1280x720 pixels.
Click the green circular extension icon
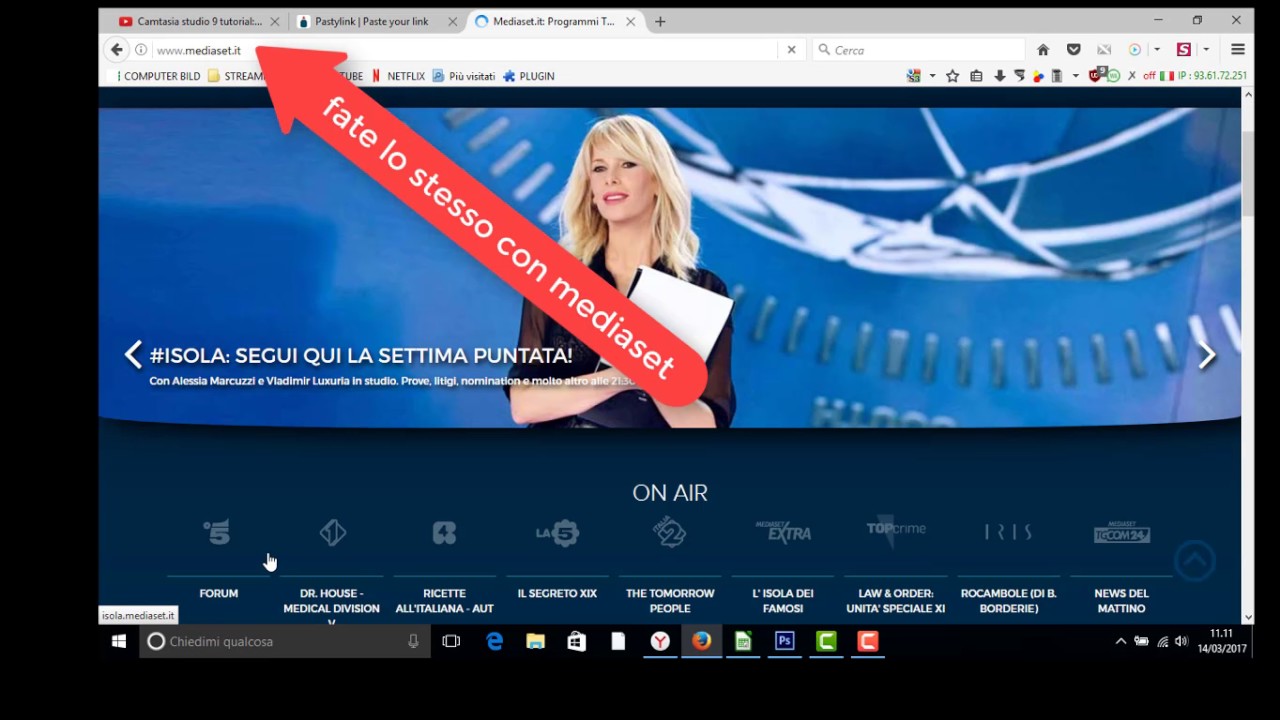(x=1113, y=76)
